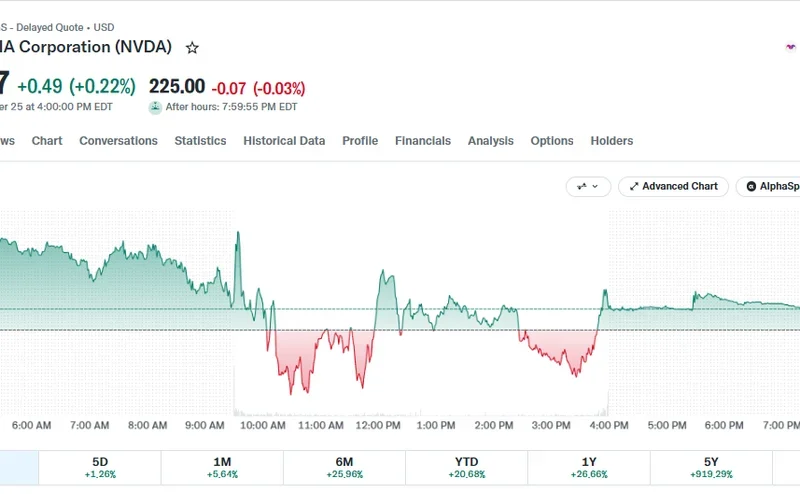Choose the 6M chart range
This screenshot has width=800, height=494.
click(344, 467)
